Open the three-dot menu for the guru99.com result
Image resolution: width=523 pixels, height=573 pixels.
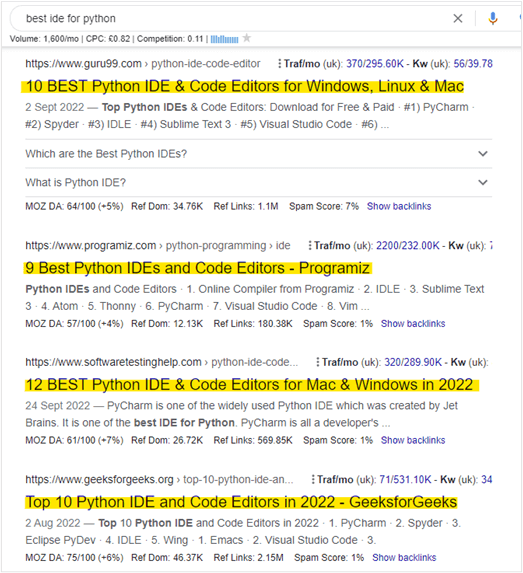(x=279, y=64)
